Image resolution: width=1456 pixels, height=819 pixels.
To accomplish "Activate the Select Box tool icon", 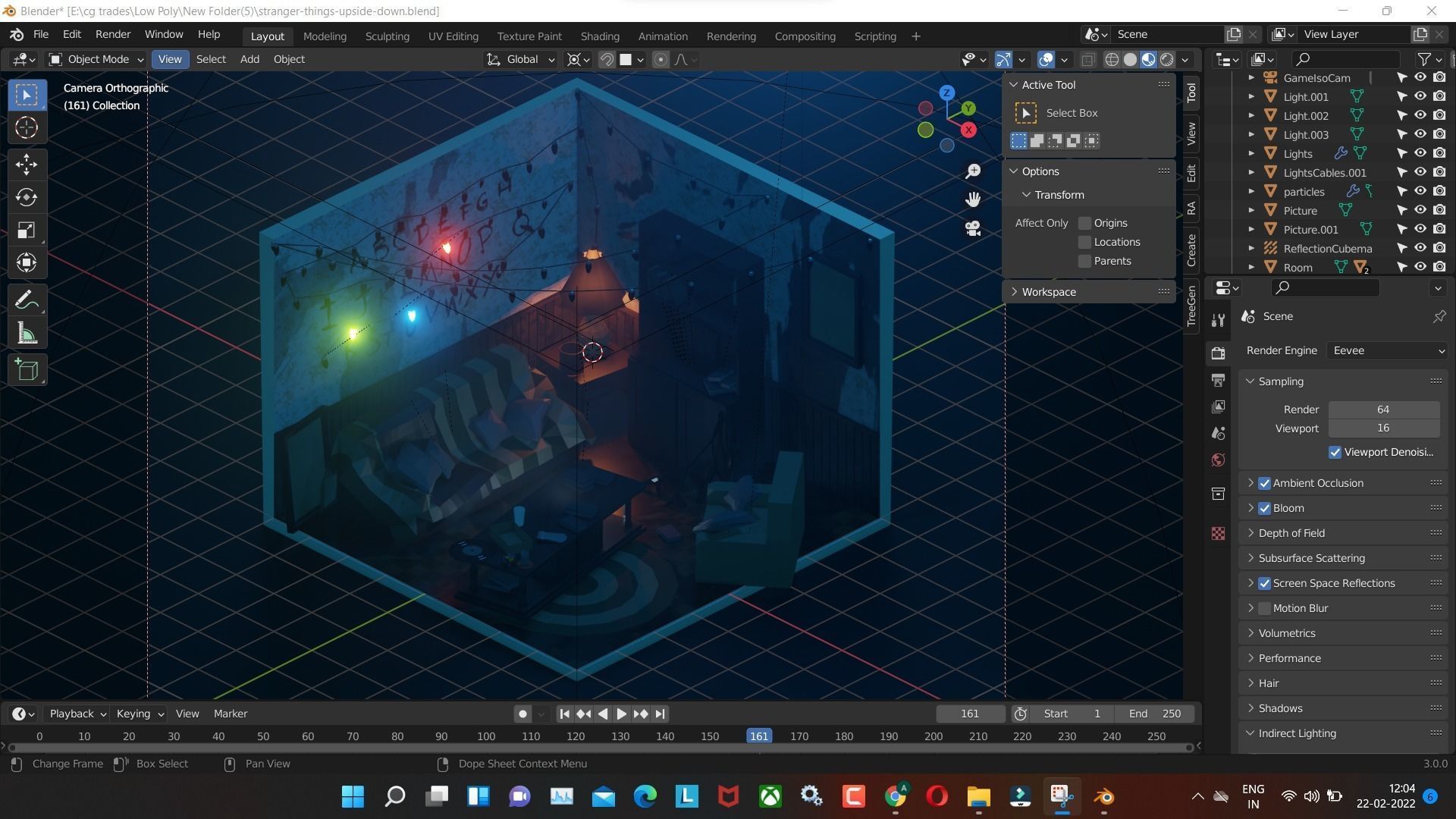I will click(x=27, y=95).
